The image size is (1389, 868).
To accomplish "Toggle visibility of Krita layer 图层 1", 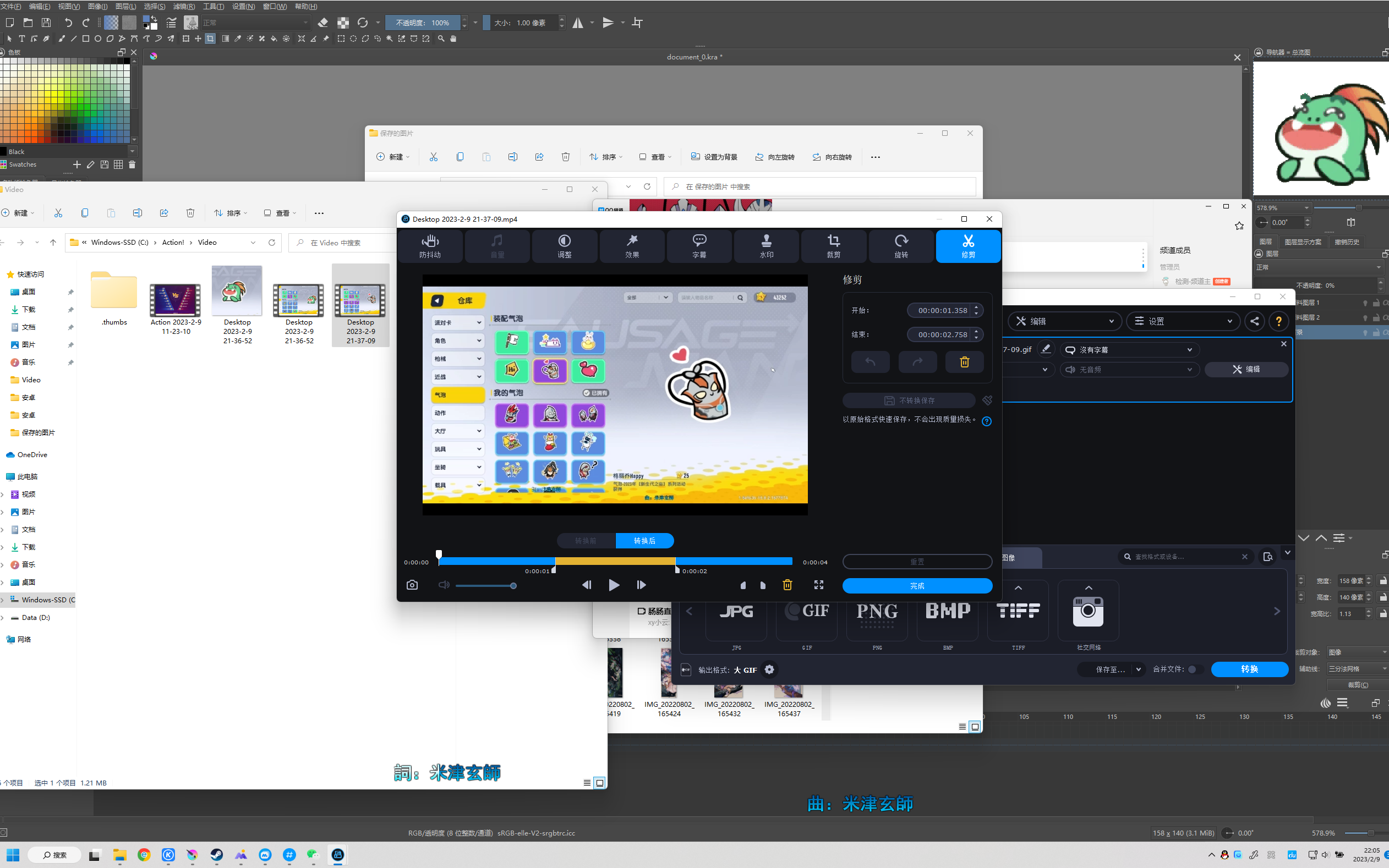I will [x=1365, y=303].
